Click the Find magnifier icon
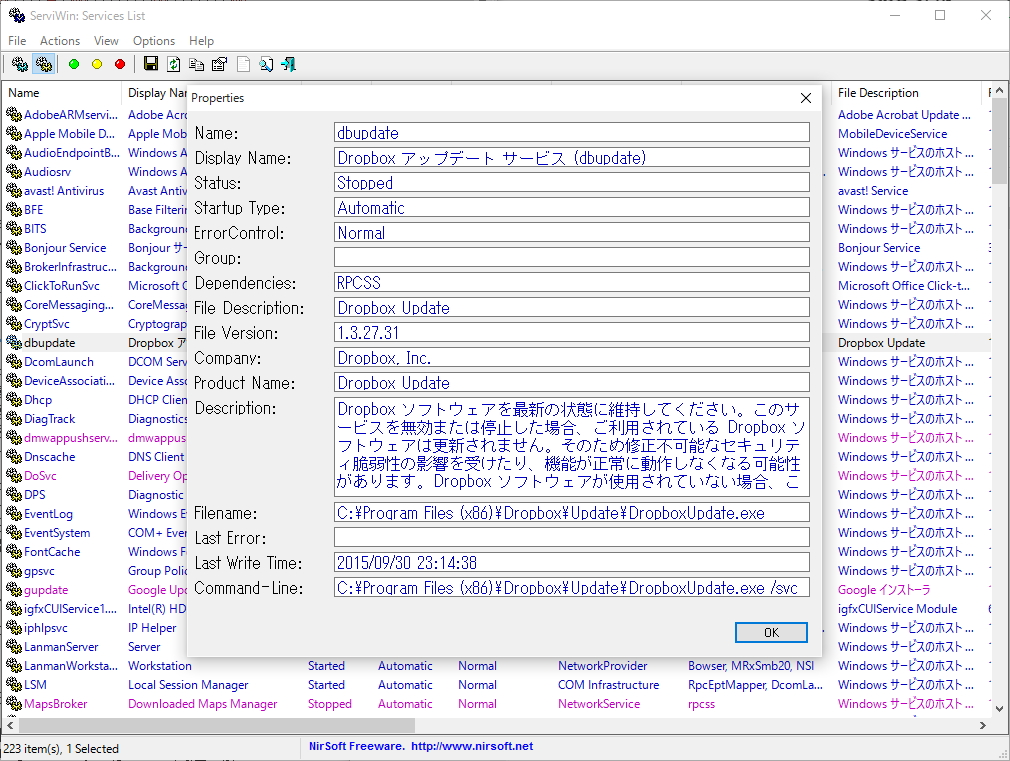The height and width of the screenshot is (761, 1010). [x=264, y=63]
